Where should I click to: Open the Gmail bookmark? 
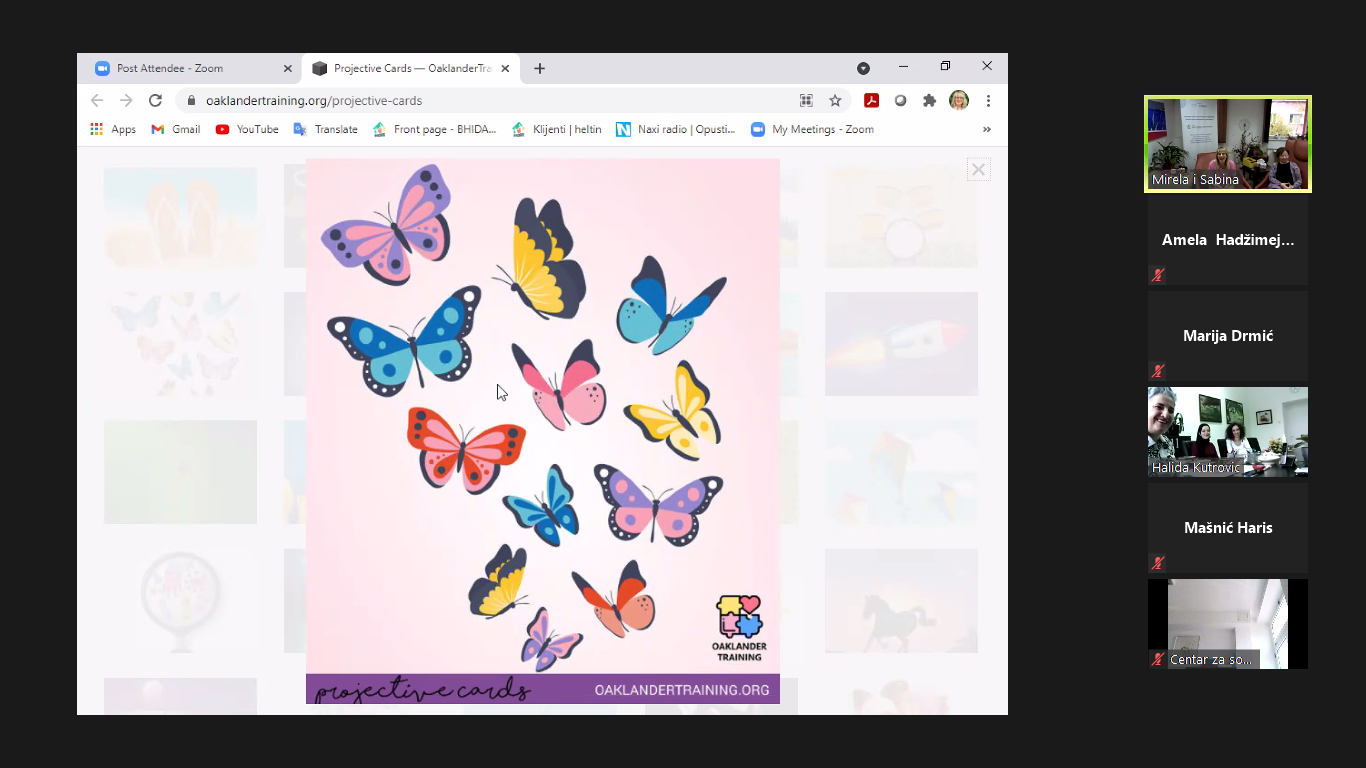click(x=176, y=129)
